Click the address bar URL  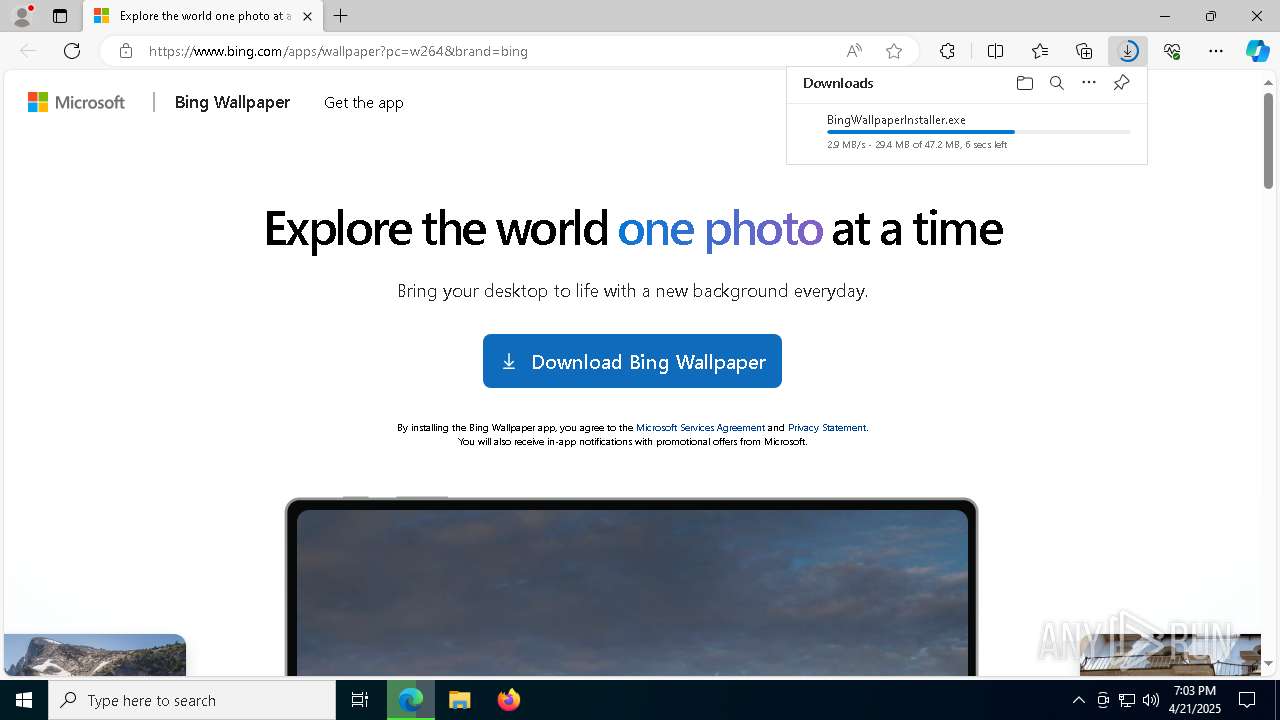[x=338, y=51]
